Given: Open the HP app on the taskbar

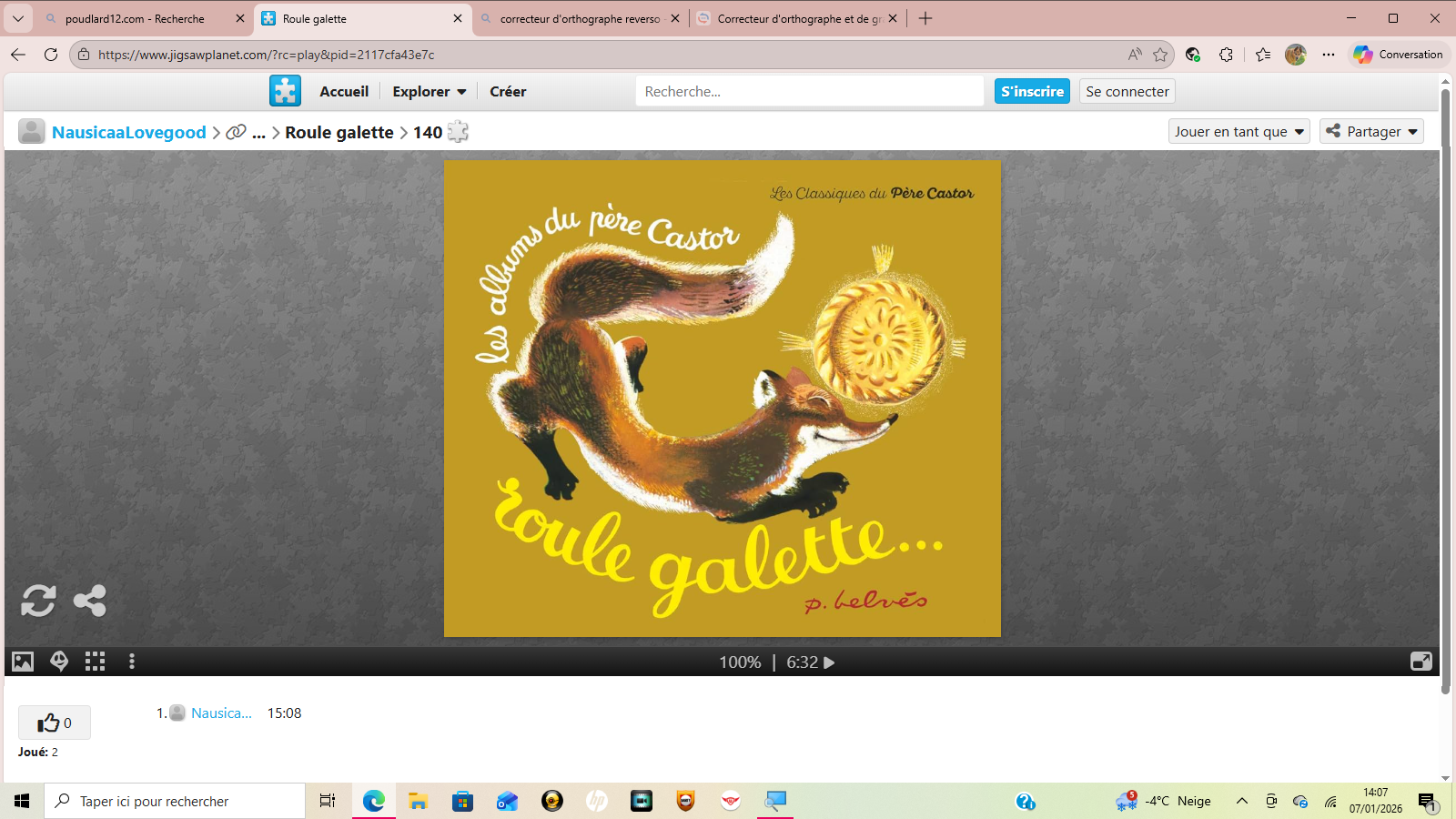Looking at the screenshot, I should (597, 801).
